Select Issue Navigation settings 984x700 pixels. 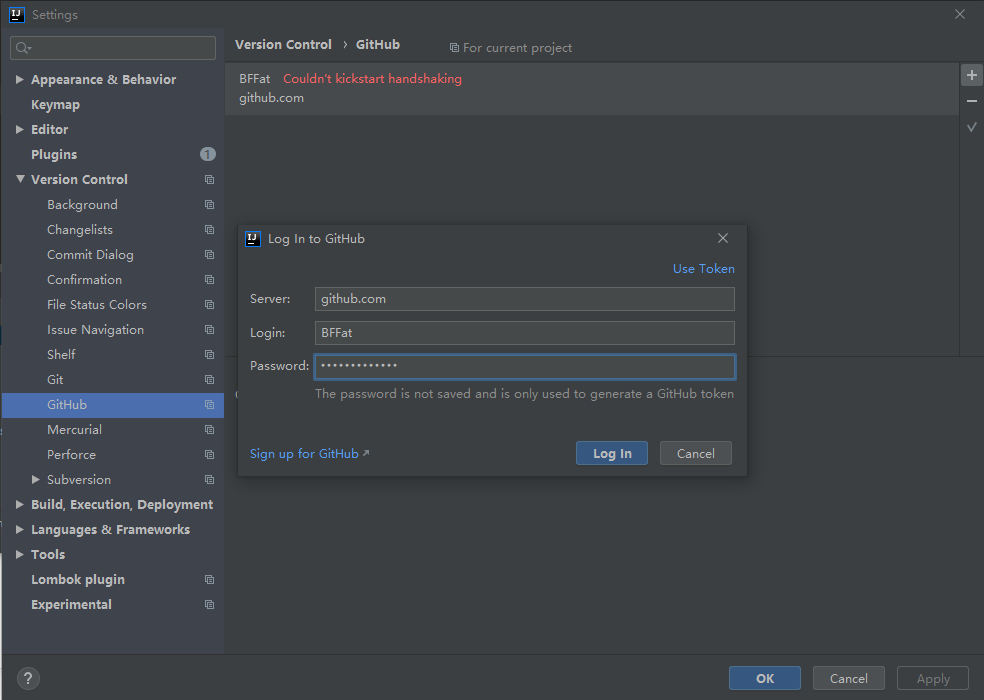click(x=95, y=330)
